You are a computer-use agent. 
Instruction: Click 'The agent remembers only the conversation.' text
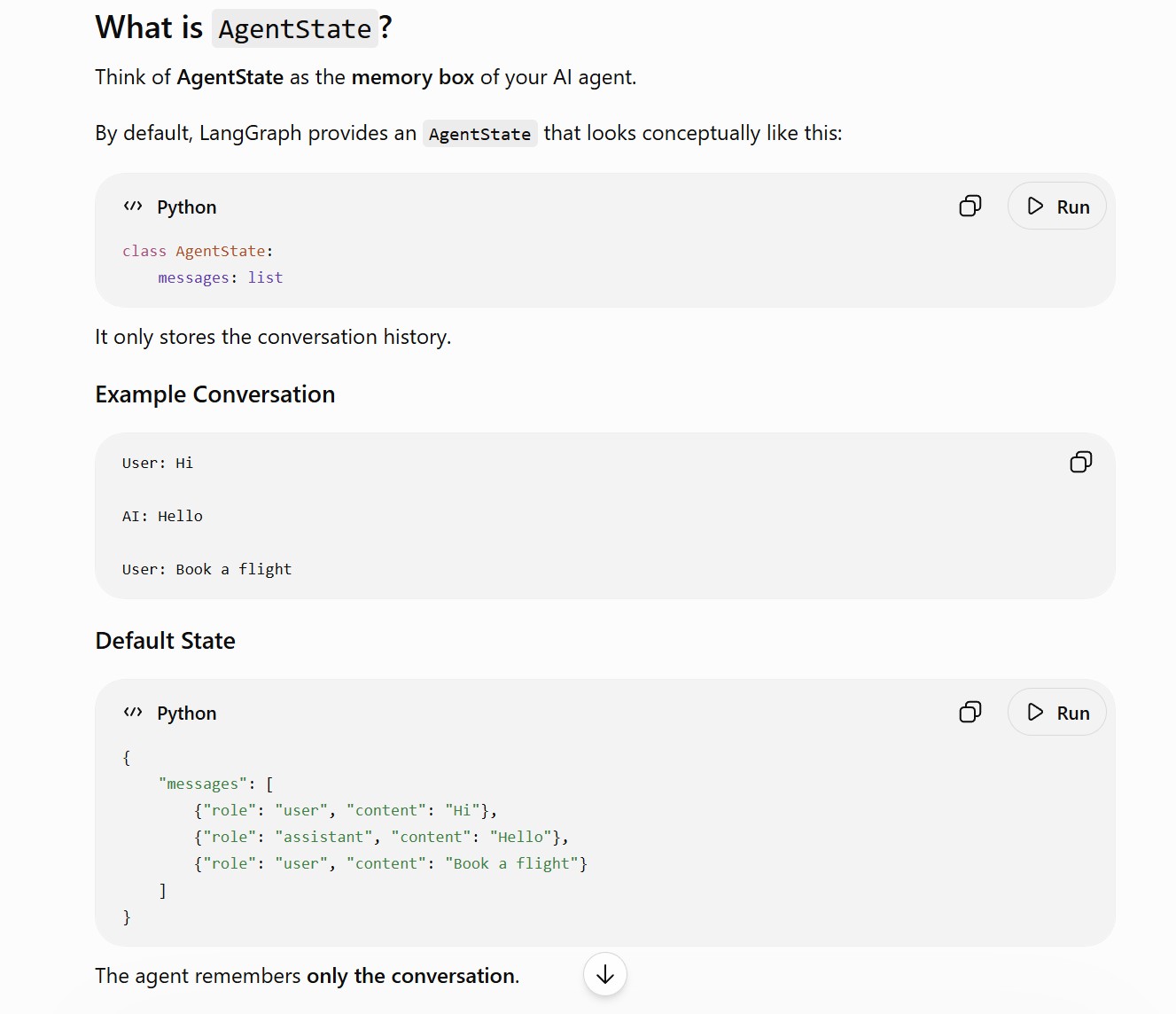point(308,976)
